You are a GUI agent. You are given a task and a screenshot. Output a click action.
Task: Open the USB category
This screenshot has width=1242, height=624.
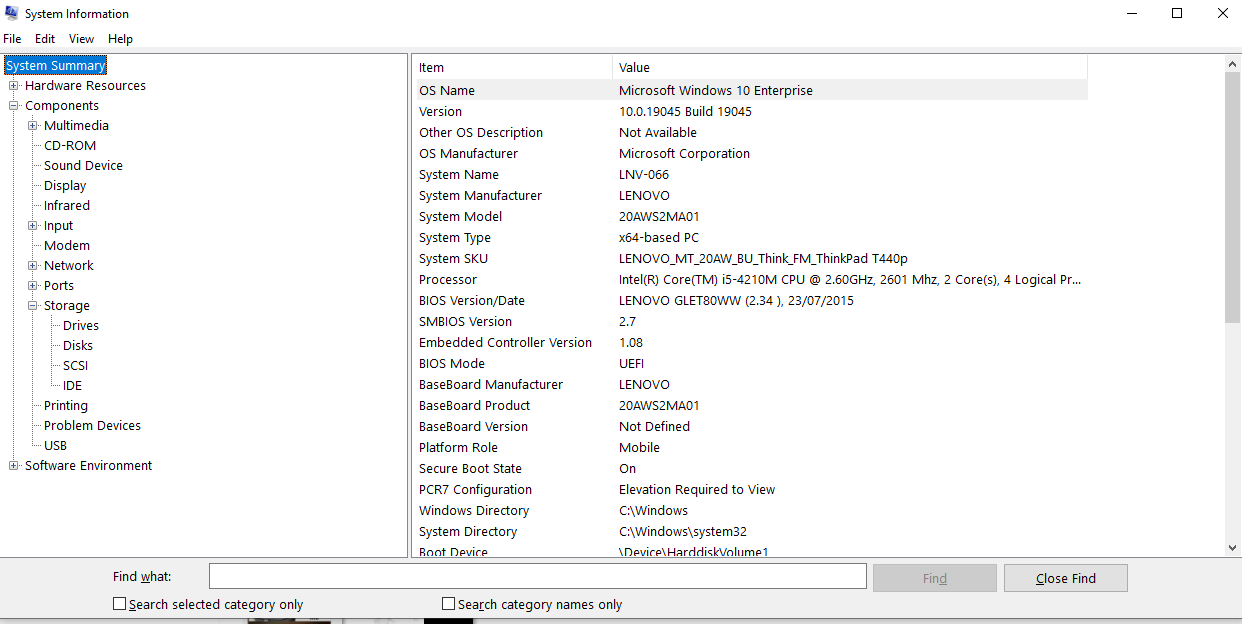[55, 446]
